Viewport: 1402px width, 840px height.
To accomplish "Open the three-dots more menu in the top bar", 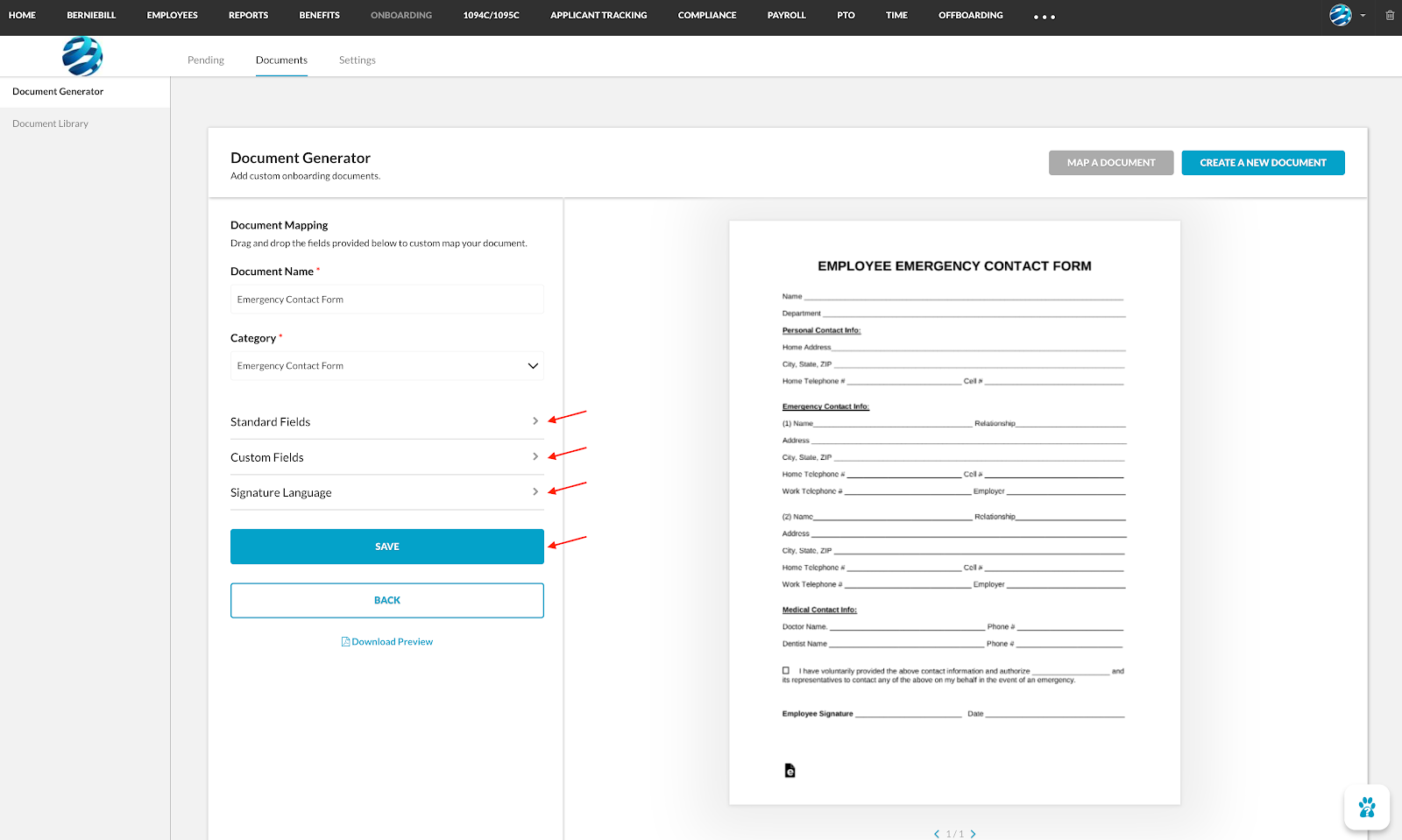I will pyautogui.click(x=1044, y=17).
